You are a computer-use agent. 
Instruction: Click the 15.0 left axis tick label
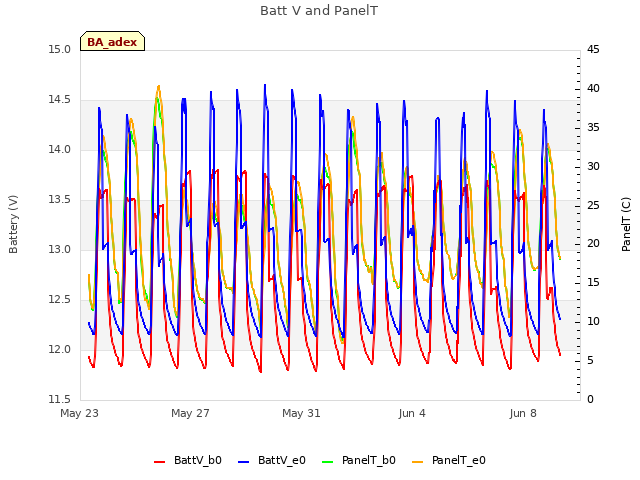(x=60, y=50)
